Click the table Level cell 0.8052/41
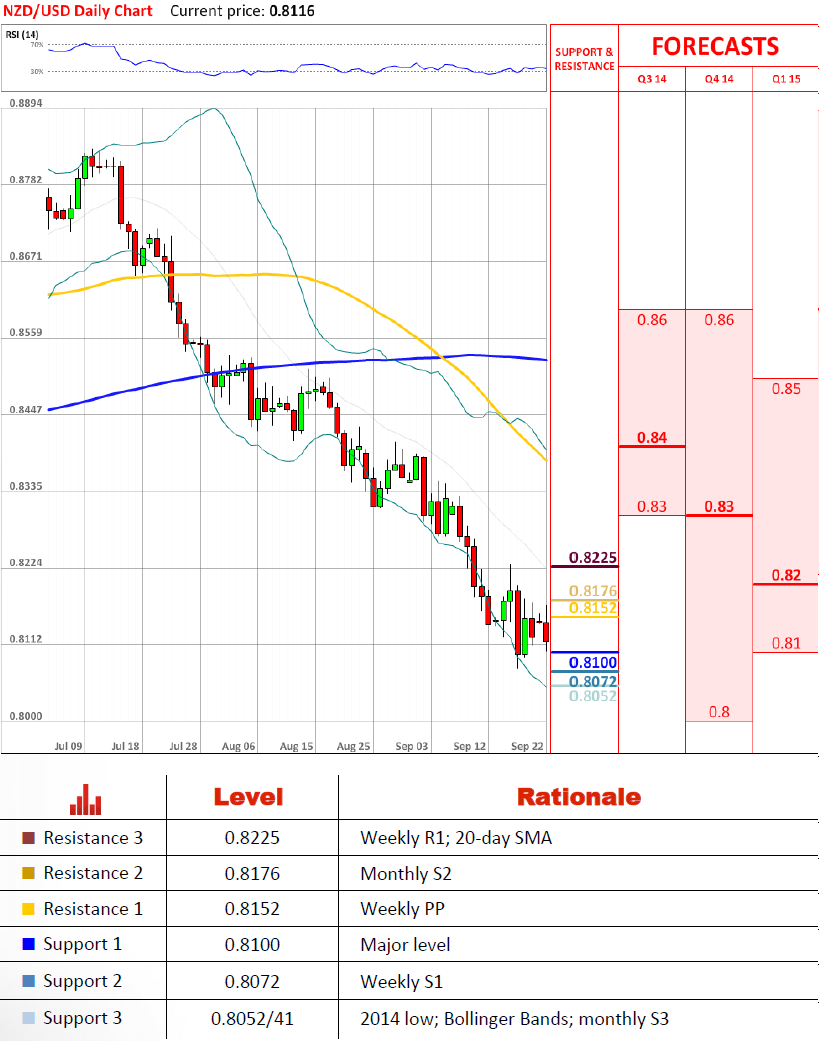This screenshot has height=1041, width=819. (252, 1018)
